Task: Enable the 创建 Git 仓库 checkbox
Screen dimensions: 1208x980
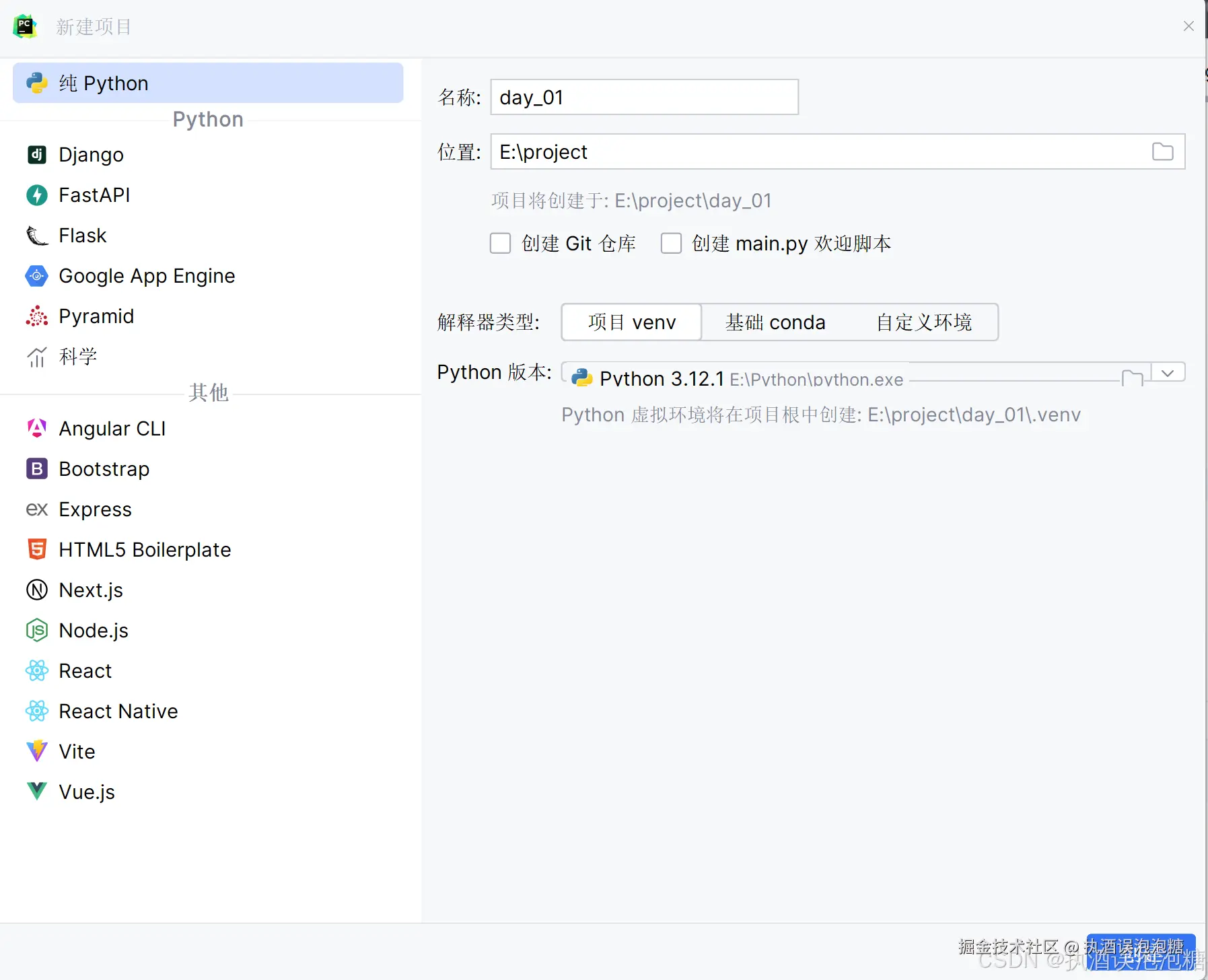Action: pyautogui.click(x=500, y=243)
